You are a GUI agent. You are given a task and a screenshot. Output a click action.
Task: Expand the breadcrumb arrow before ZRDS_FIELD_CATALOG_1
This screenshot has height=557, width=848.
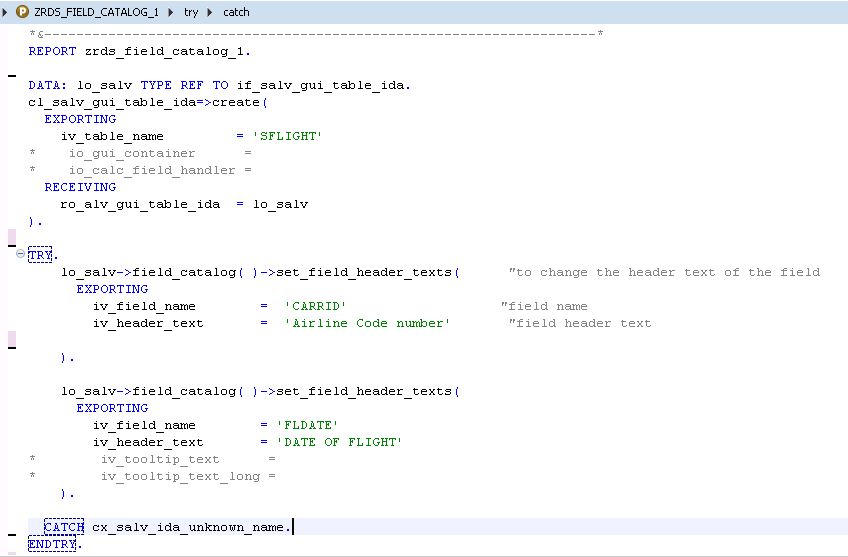point(5,12)
